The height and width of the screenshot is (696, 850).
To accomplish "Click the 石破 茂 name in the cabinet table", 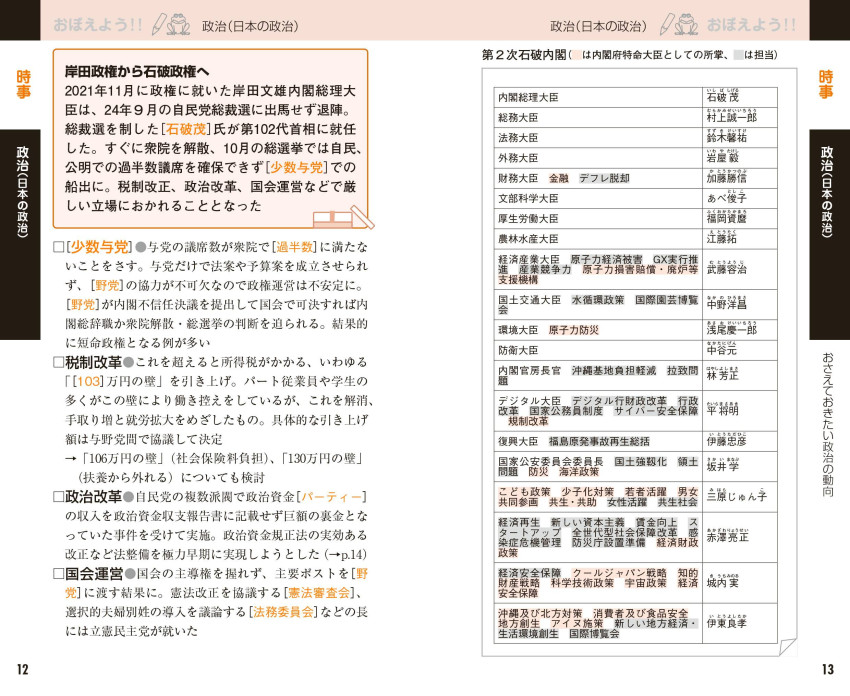I will (x=723, y=98).
